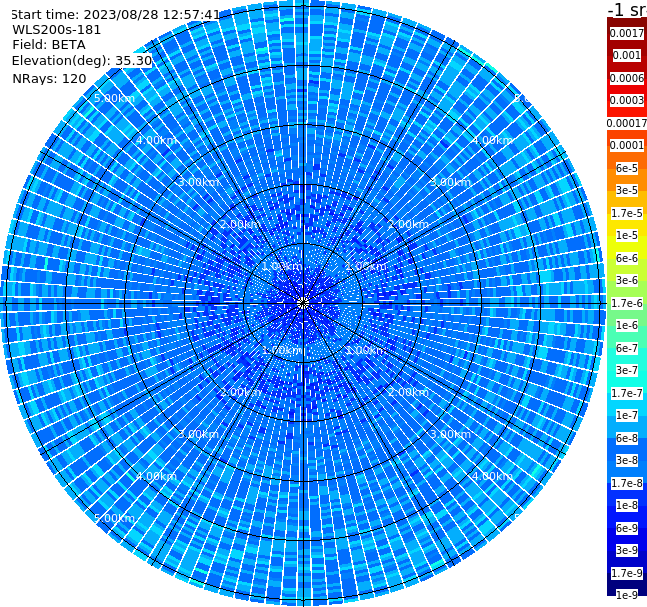Click the 3e-7 colorbar value
This screenshot has height=607, width=647.
click(627, 370)
